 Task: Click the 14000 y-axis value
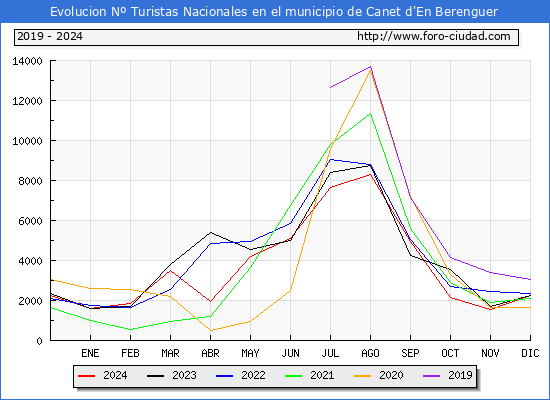[x=27, y=61]
